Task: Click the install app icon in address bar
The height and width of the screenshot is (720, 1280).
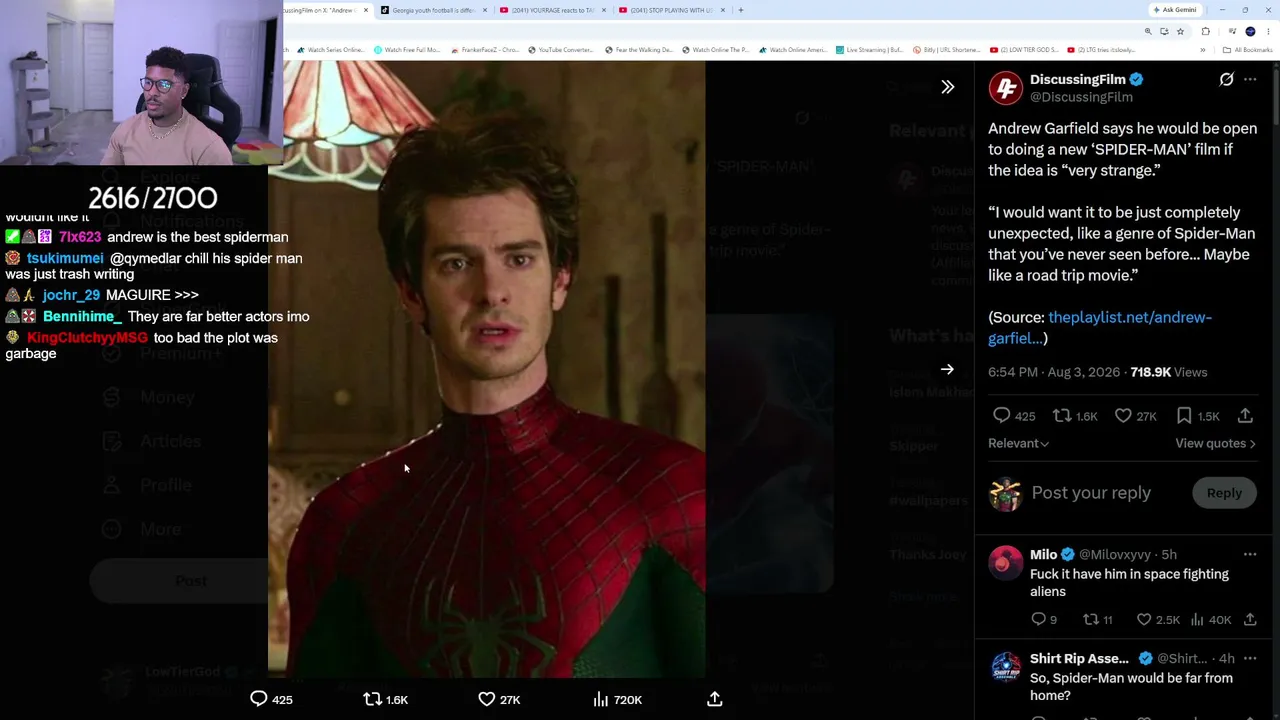Action: click(x=1164, y=31)
